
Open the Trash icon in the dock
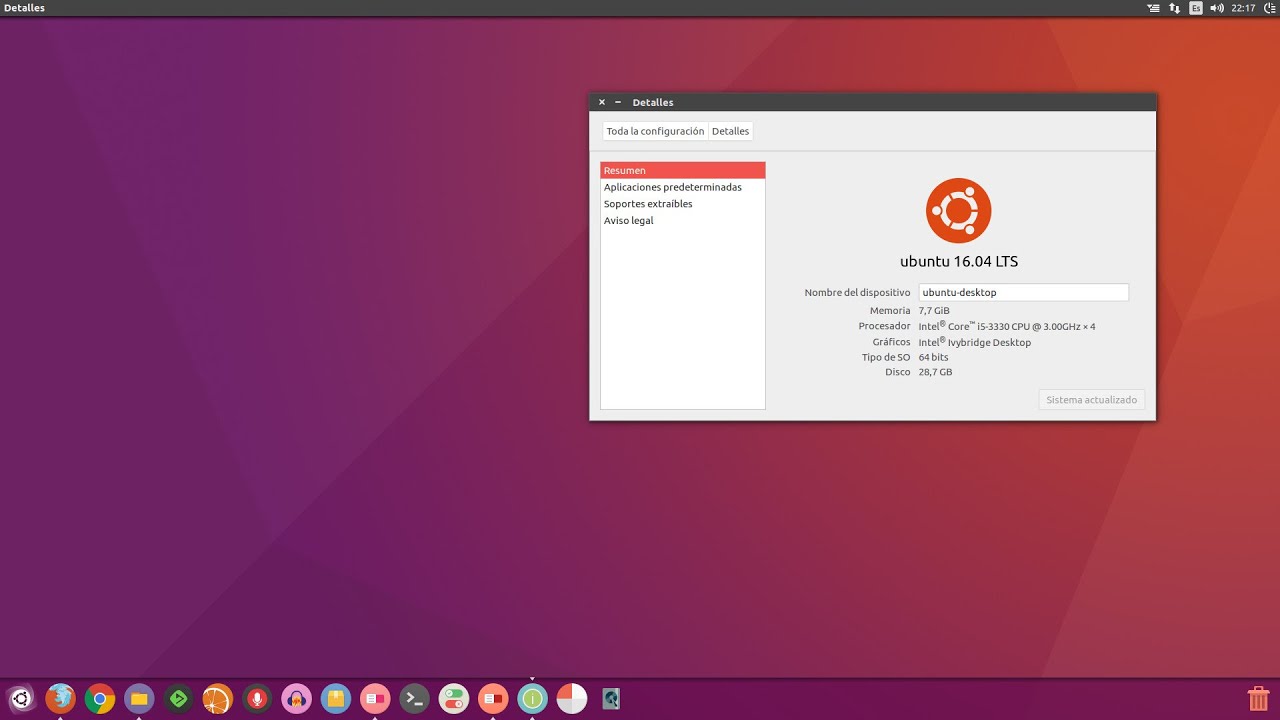point(1258,698)
